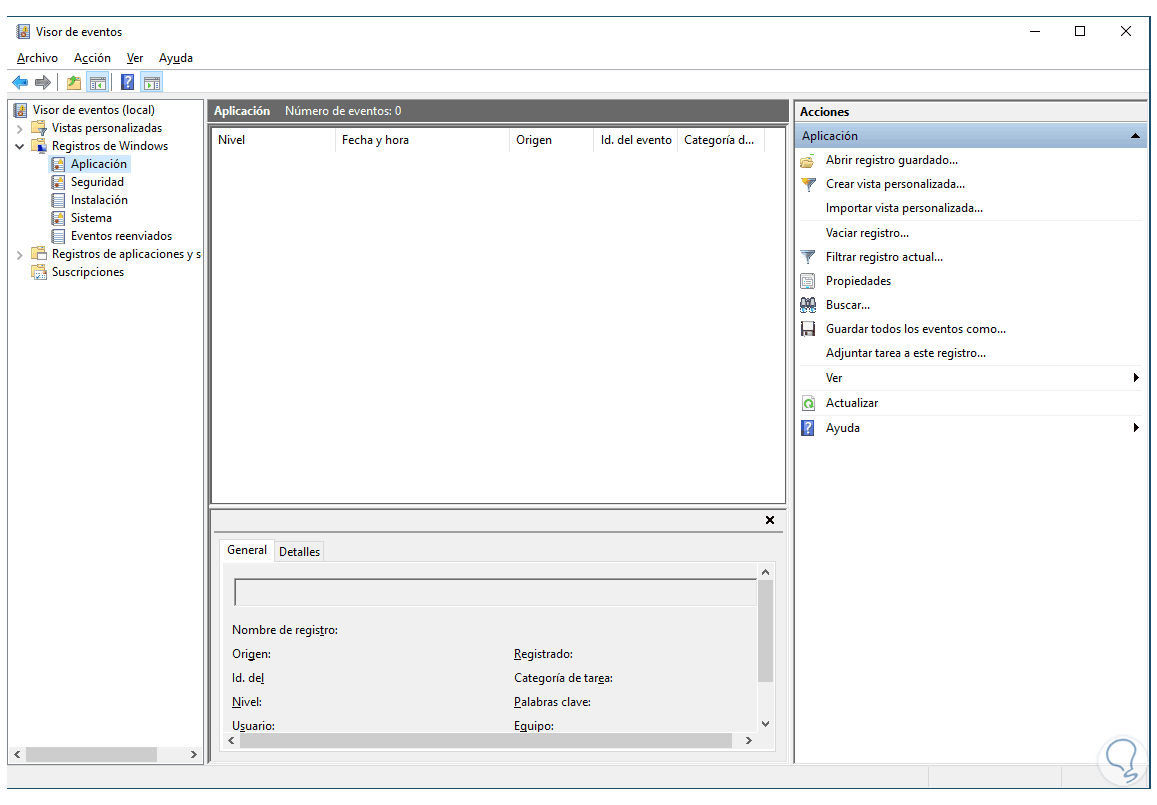This screenshot has height=805, width=1157.
Task: Click Vaciar registro... action
Action: (x=867, y=233)
